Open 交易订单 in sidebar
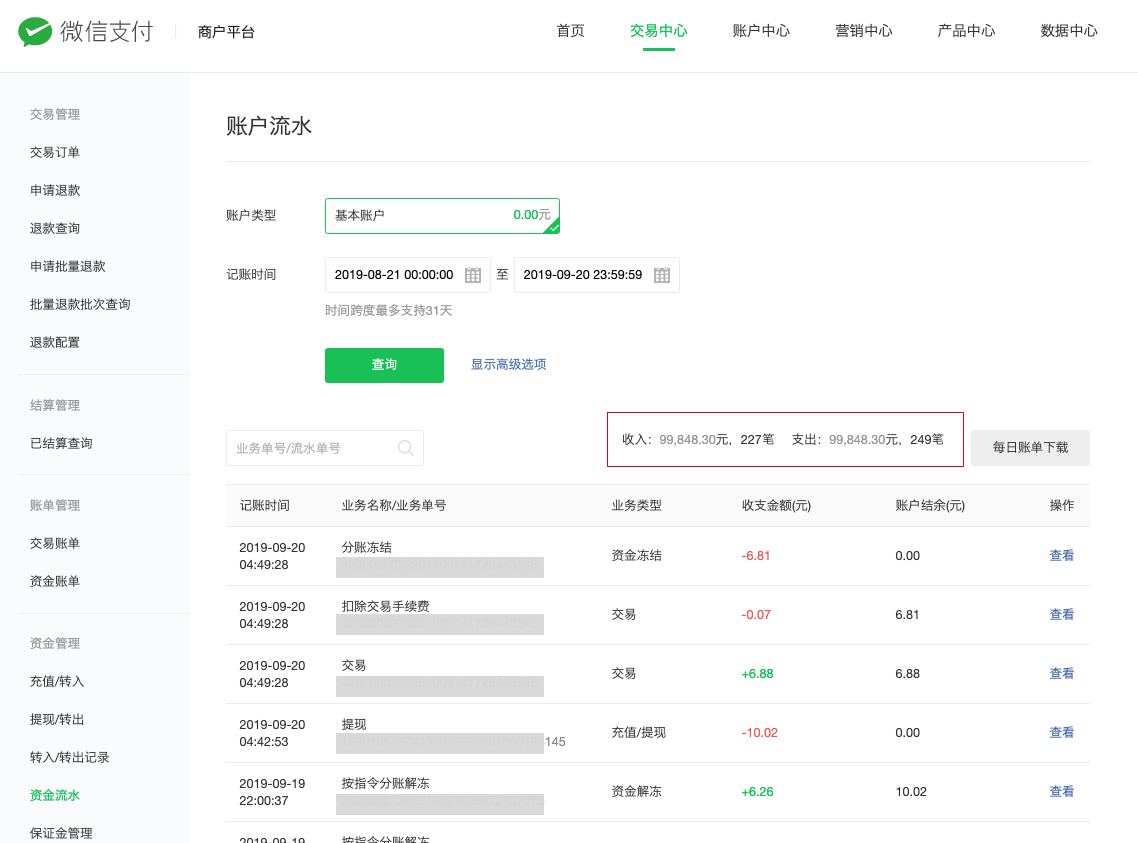Screen dimensions: 1138x843 click(54, 152)
